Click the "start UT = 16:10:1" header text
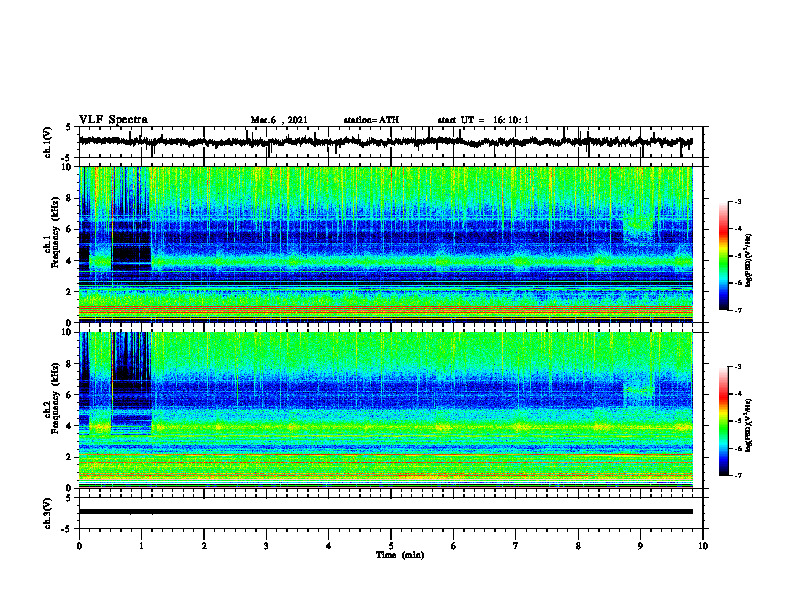The height and width of the screenshot is (612, 792). [x=483, y=120]
